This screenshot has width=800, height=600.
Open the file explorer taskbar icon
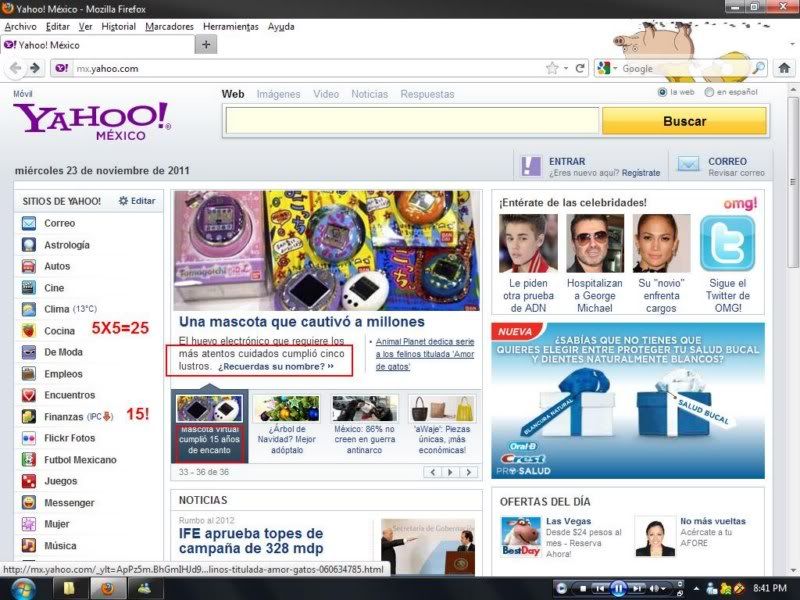[x=69, y=589]
